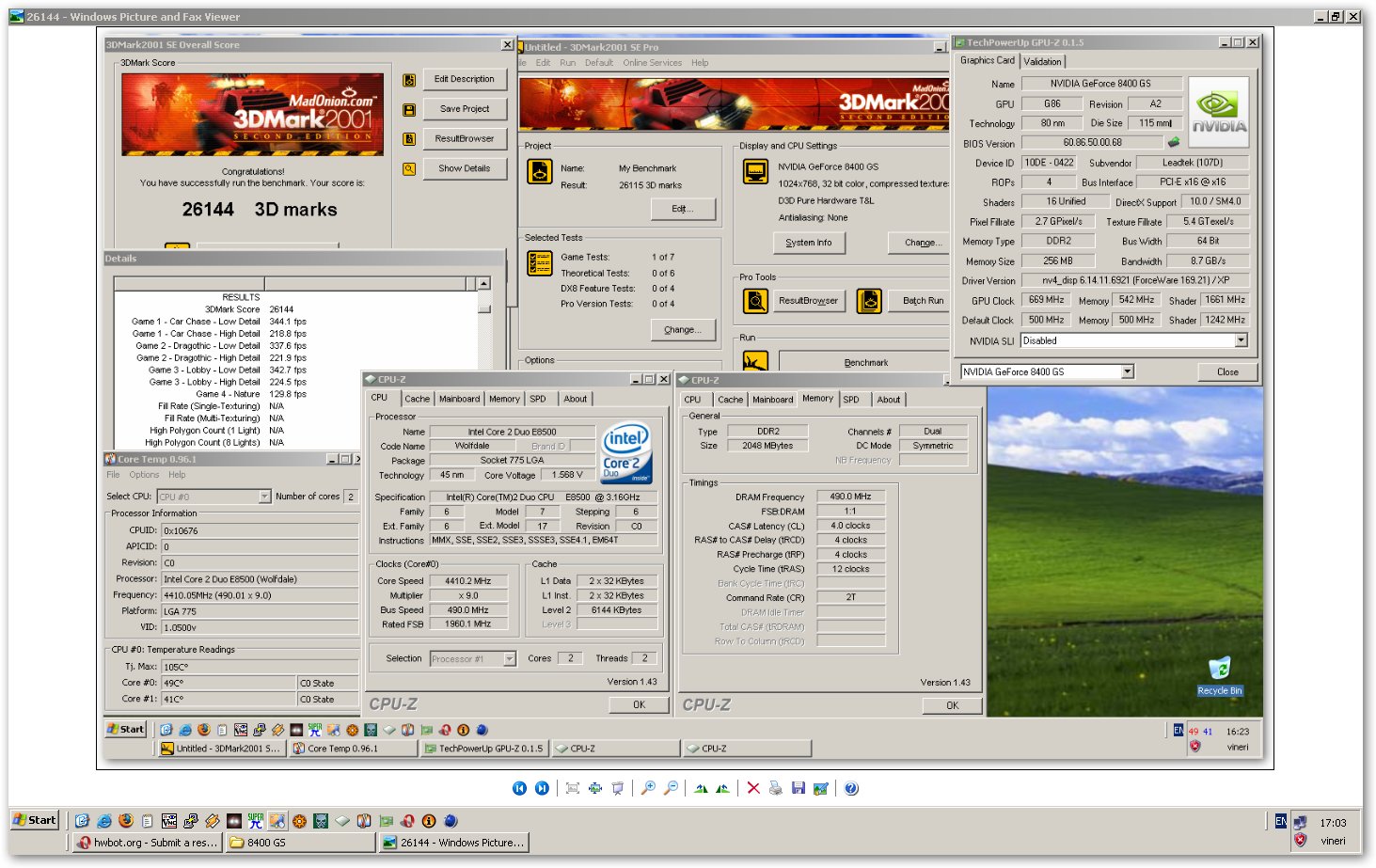1376x868 pixels.
Task: Click the magnifier icon beside Show Details
Action: (x=409, y=169)
